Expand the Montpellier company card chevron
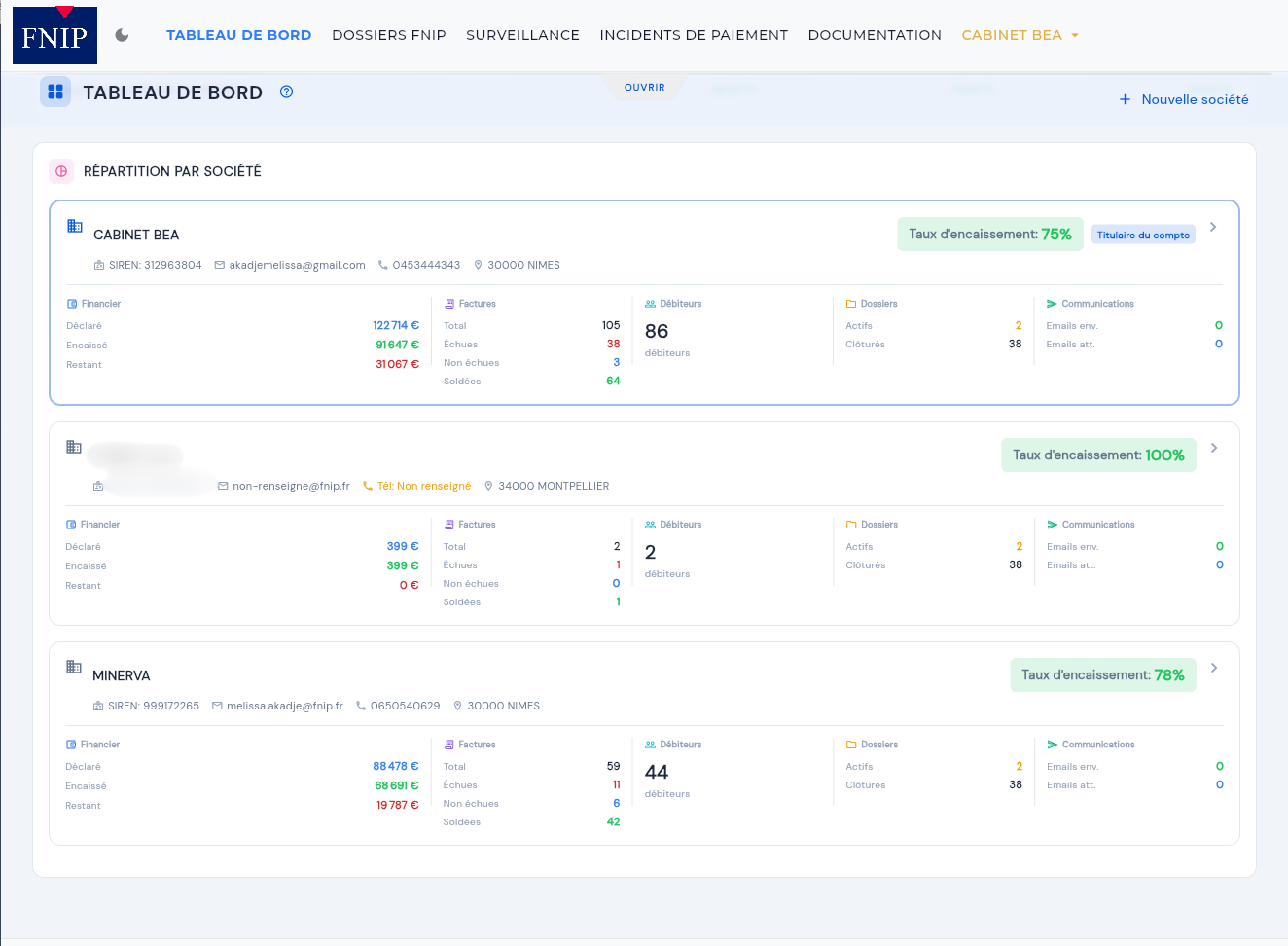1288x946 pixels. click(1214, 448)
